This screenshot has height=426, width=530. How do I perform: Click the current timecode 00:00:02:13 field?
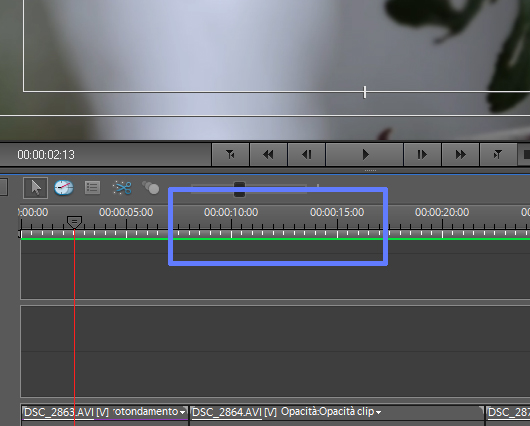[46, 155]
